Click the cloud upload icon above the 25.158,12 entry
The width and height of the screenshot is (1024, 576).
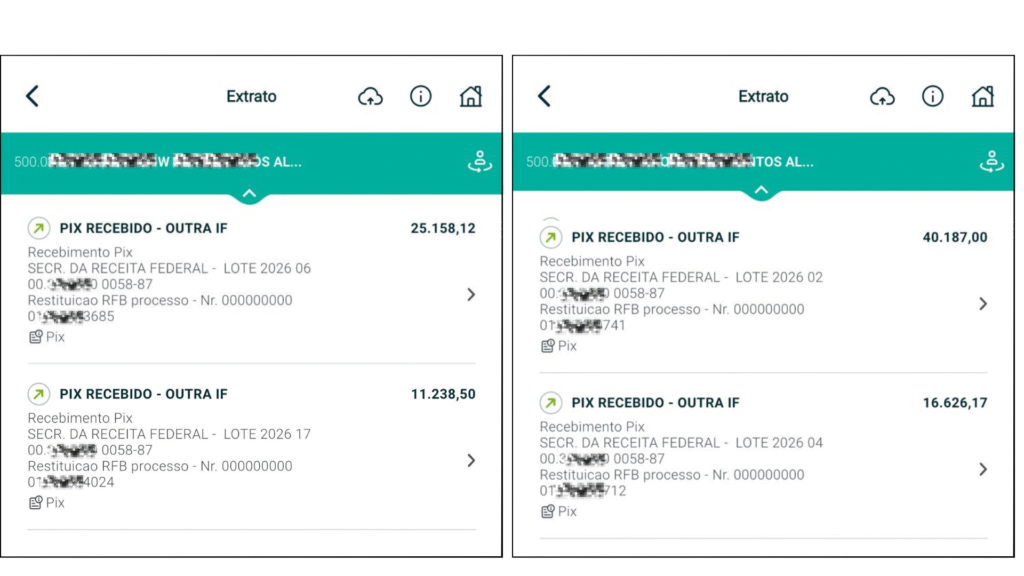tap(370, 96)
